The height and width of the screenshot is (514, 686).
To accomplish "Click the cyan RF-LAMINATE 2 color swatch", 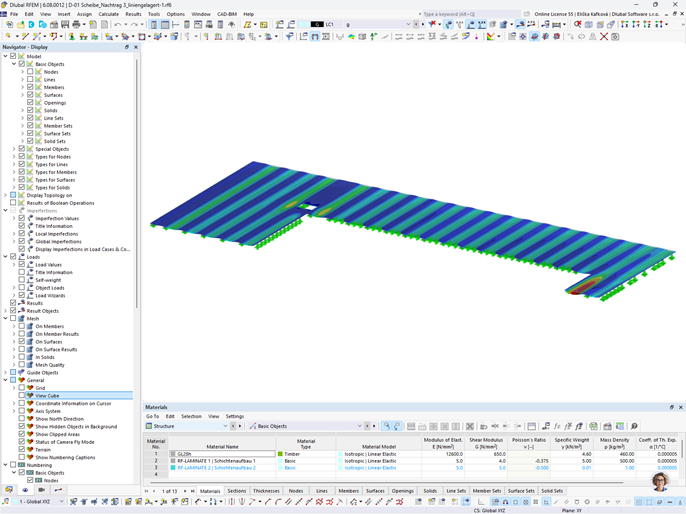I will (x=173, y=468).
